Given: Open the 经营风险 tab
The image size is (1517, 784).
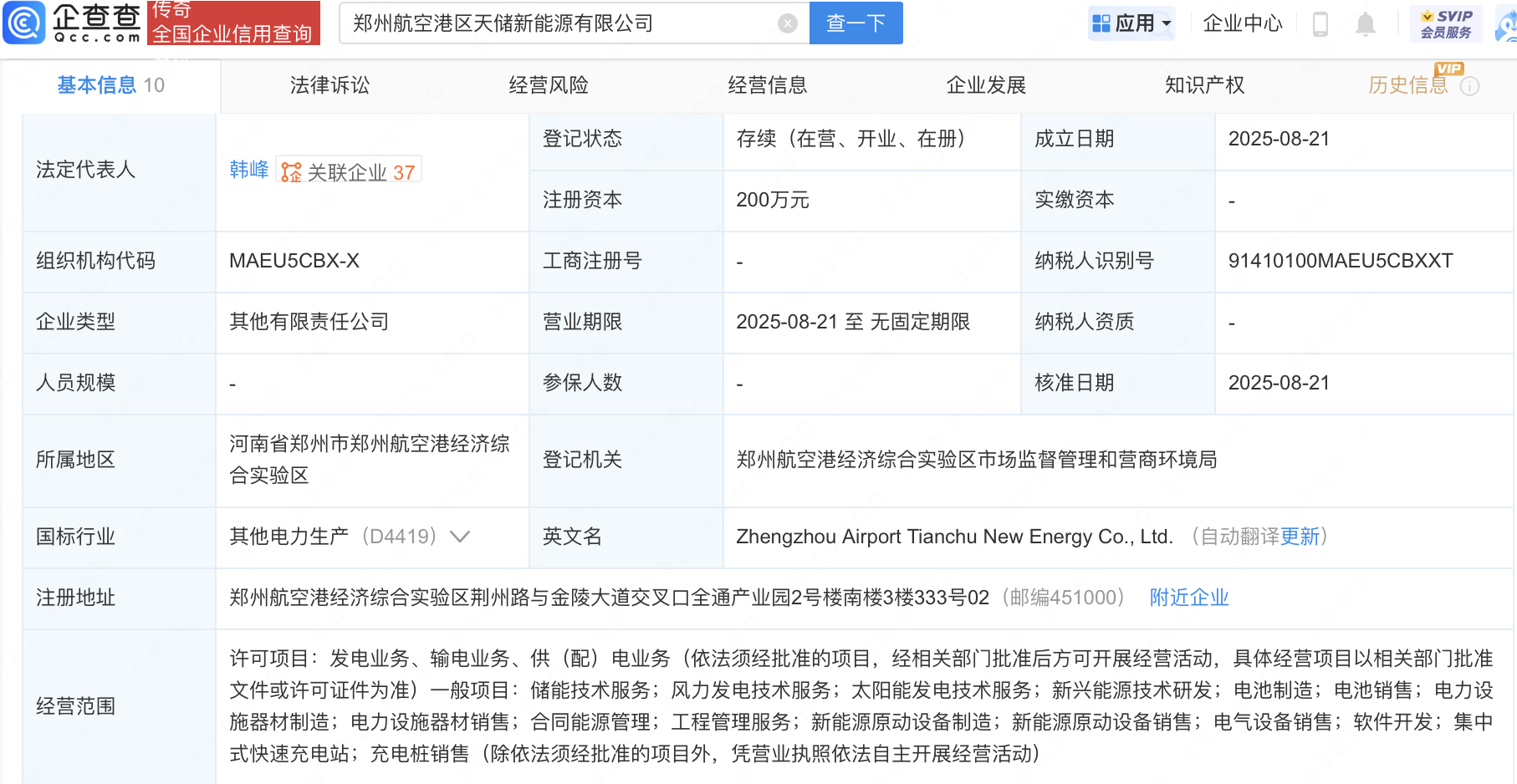Looking at the screenshot, I should 549,85.
